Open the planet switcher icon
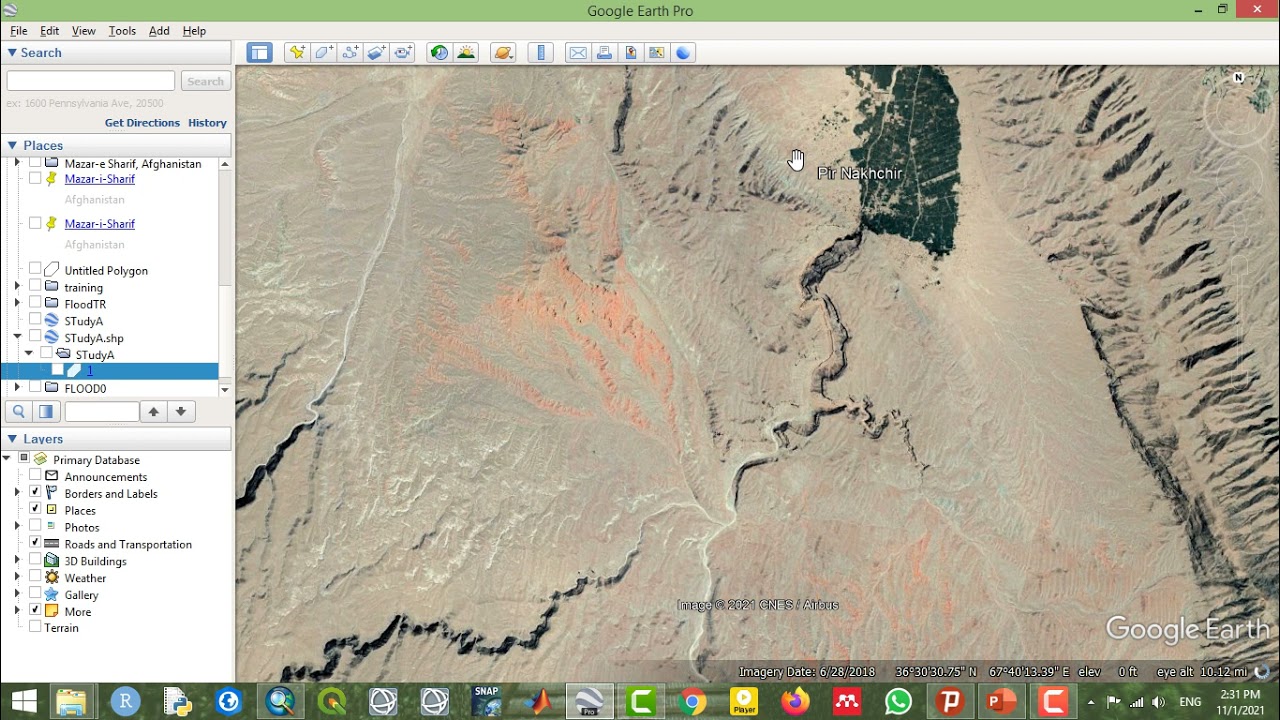The width and height of the screenshot is (1280, 720). click(503, 53)
